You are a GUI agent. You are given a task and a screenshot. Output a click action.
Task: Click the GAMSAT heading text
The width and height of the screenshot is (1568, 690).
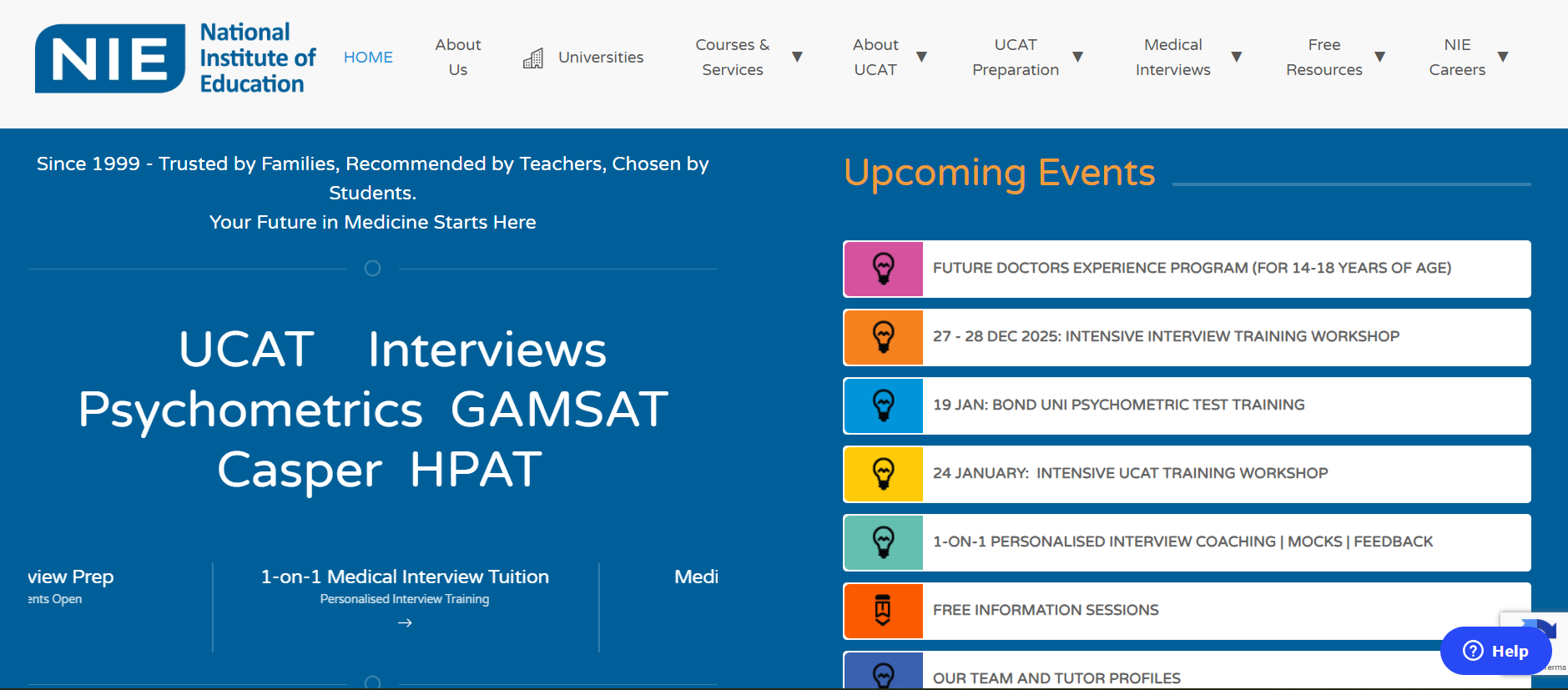pos(559,410)
